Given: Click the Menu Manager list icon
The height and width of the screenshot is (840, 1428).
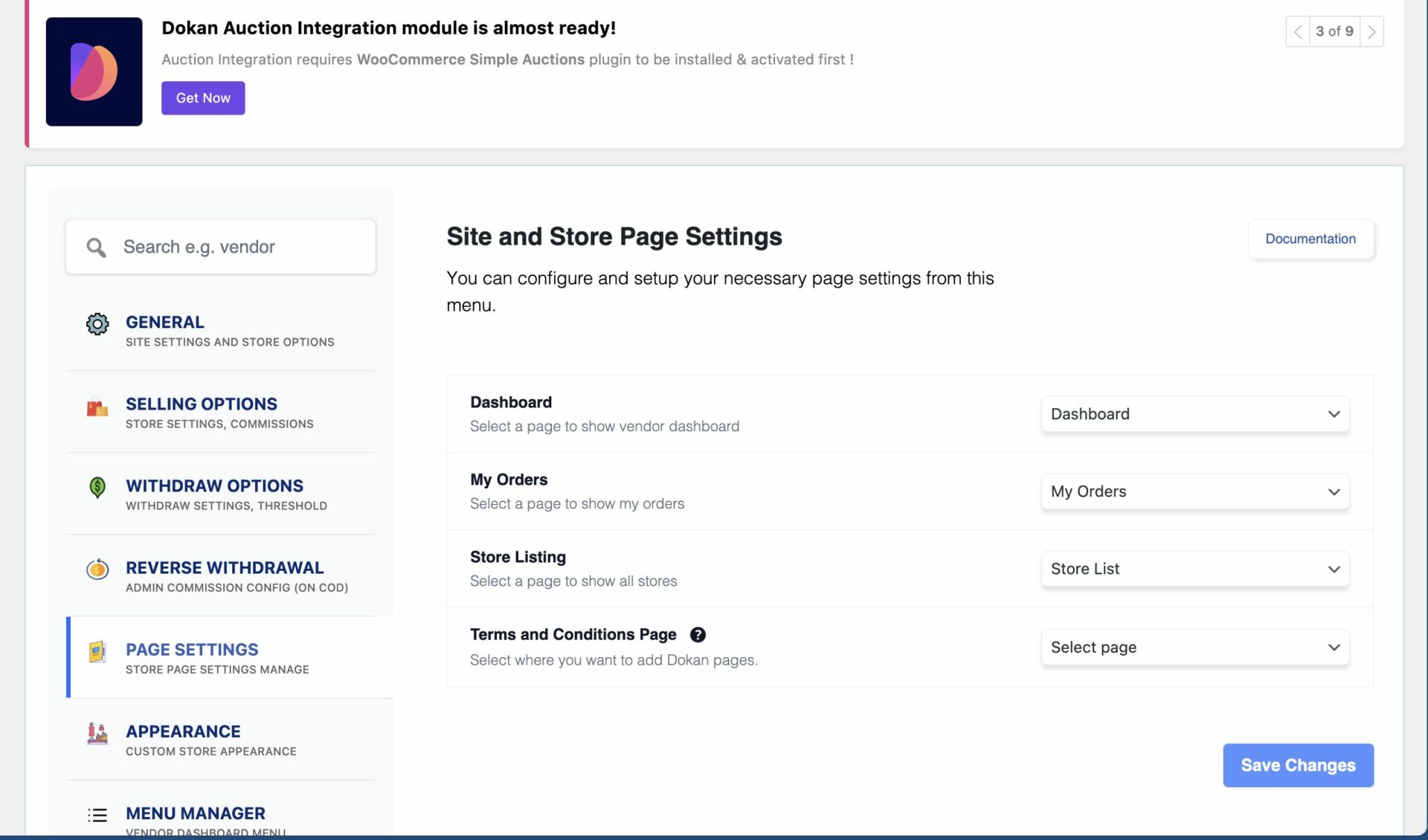Looking at the screenshot, I should point(97,815).
